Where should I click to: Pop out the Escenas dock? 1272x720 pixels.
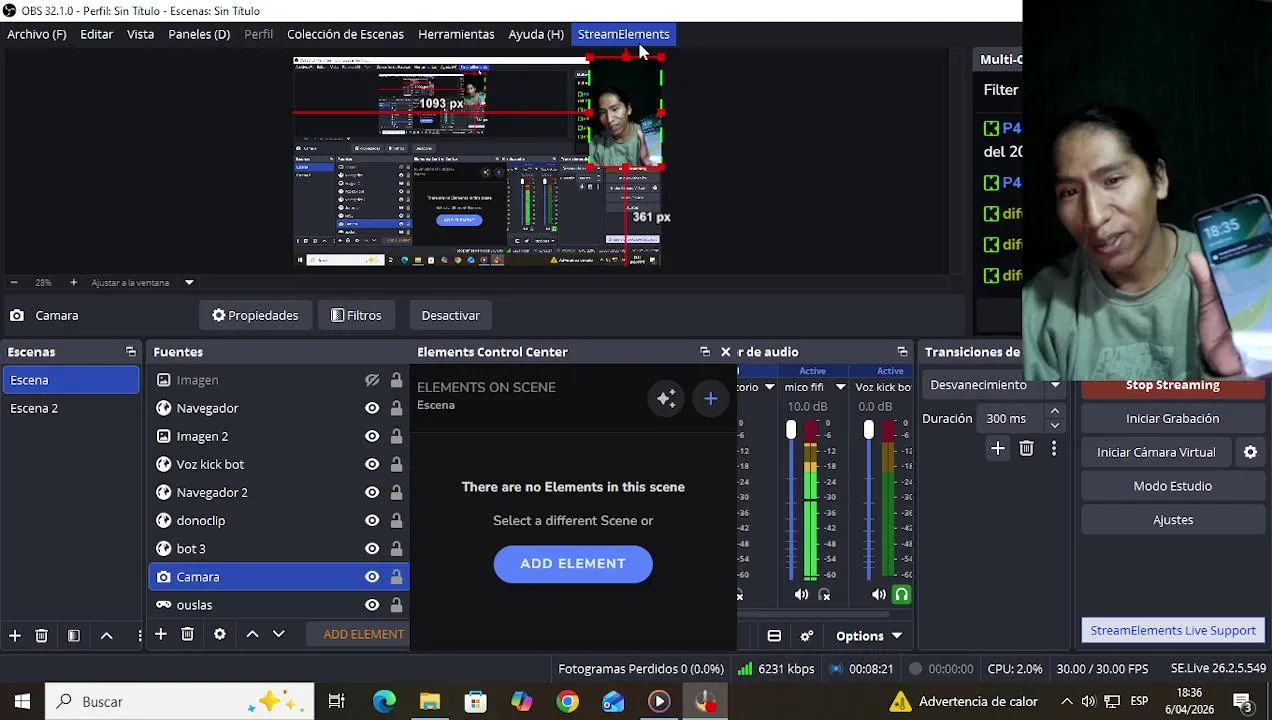point(131,352)
